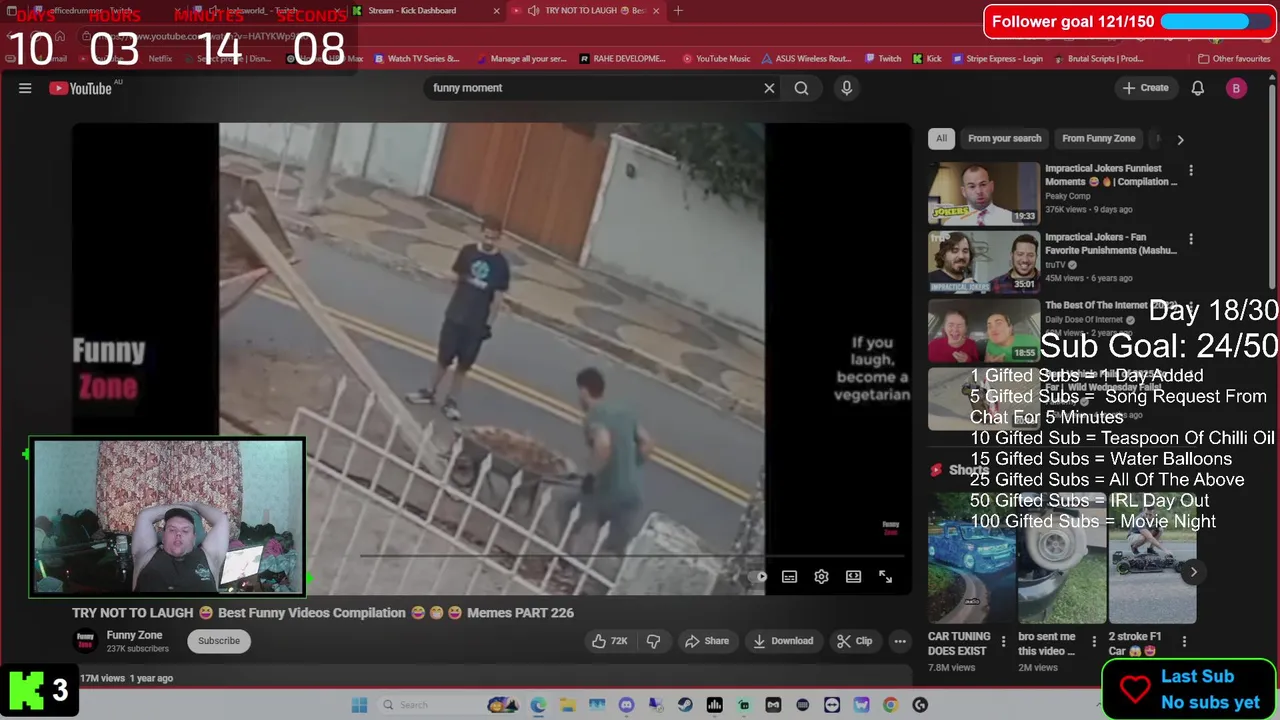The image size is (1280, 720).
Task: Select the 'From Funny Zone' chip
Action: tap(1098, 139)
